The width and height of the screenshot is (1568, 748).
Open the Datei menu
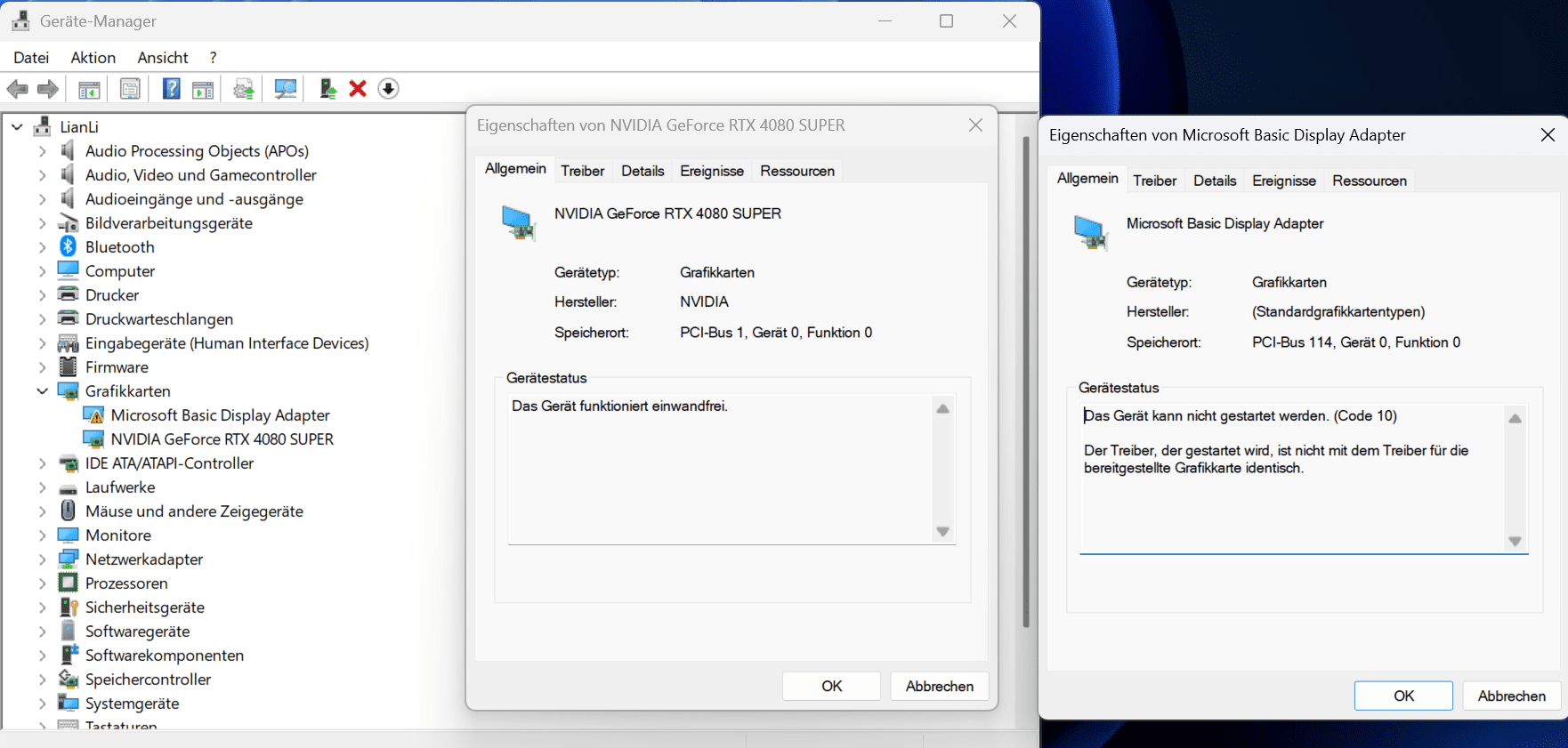pos(31,57)
